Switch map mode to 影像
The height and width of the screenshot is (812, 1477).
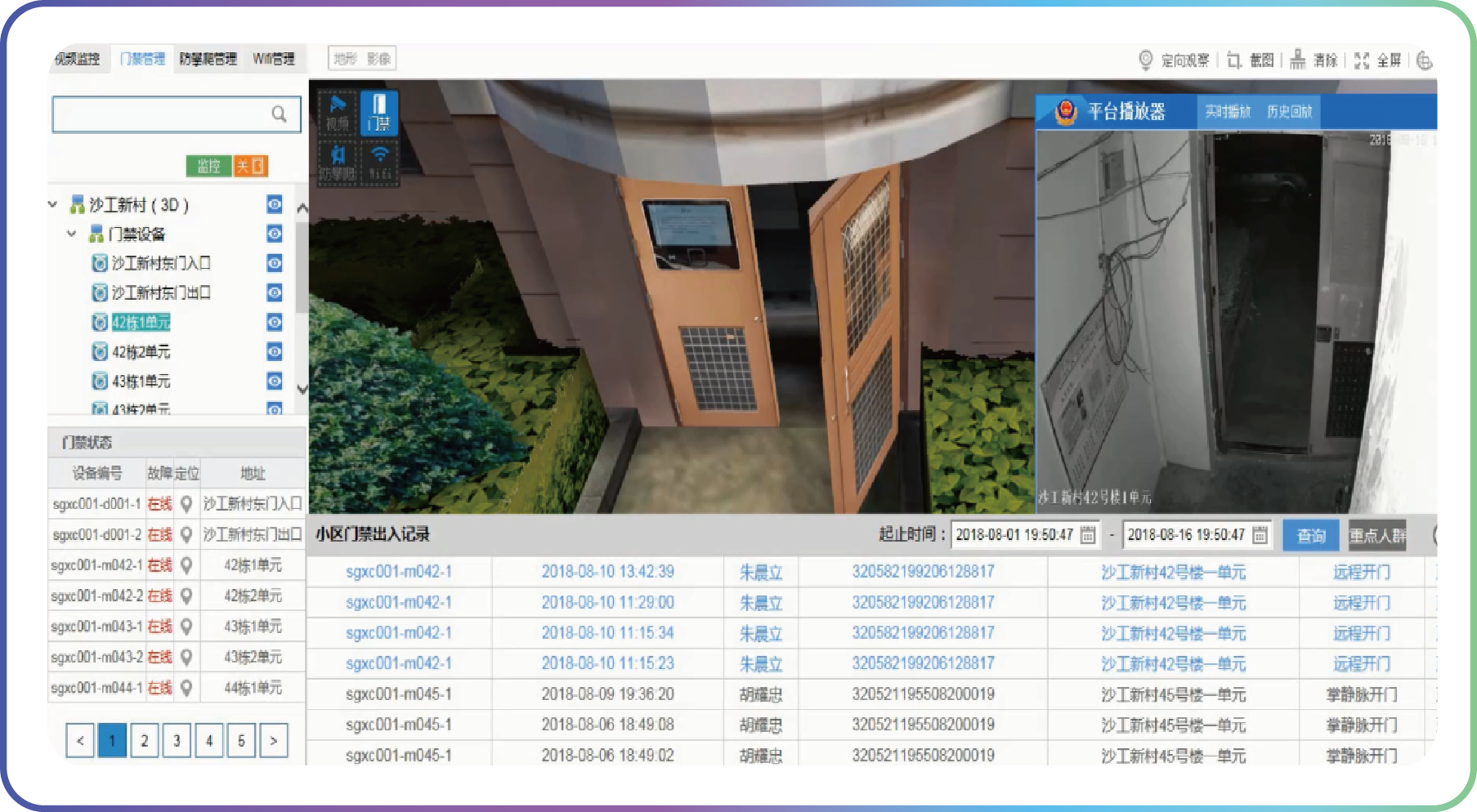[378, 59]
